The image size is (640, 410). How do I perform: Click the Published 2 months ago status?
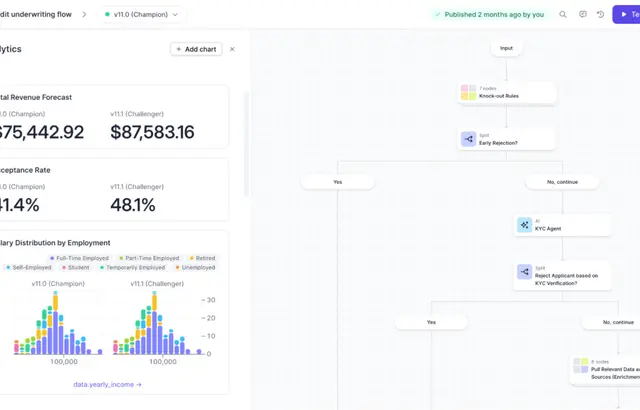coord(490,14)
